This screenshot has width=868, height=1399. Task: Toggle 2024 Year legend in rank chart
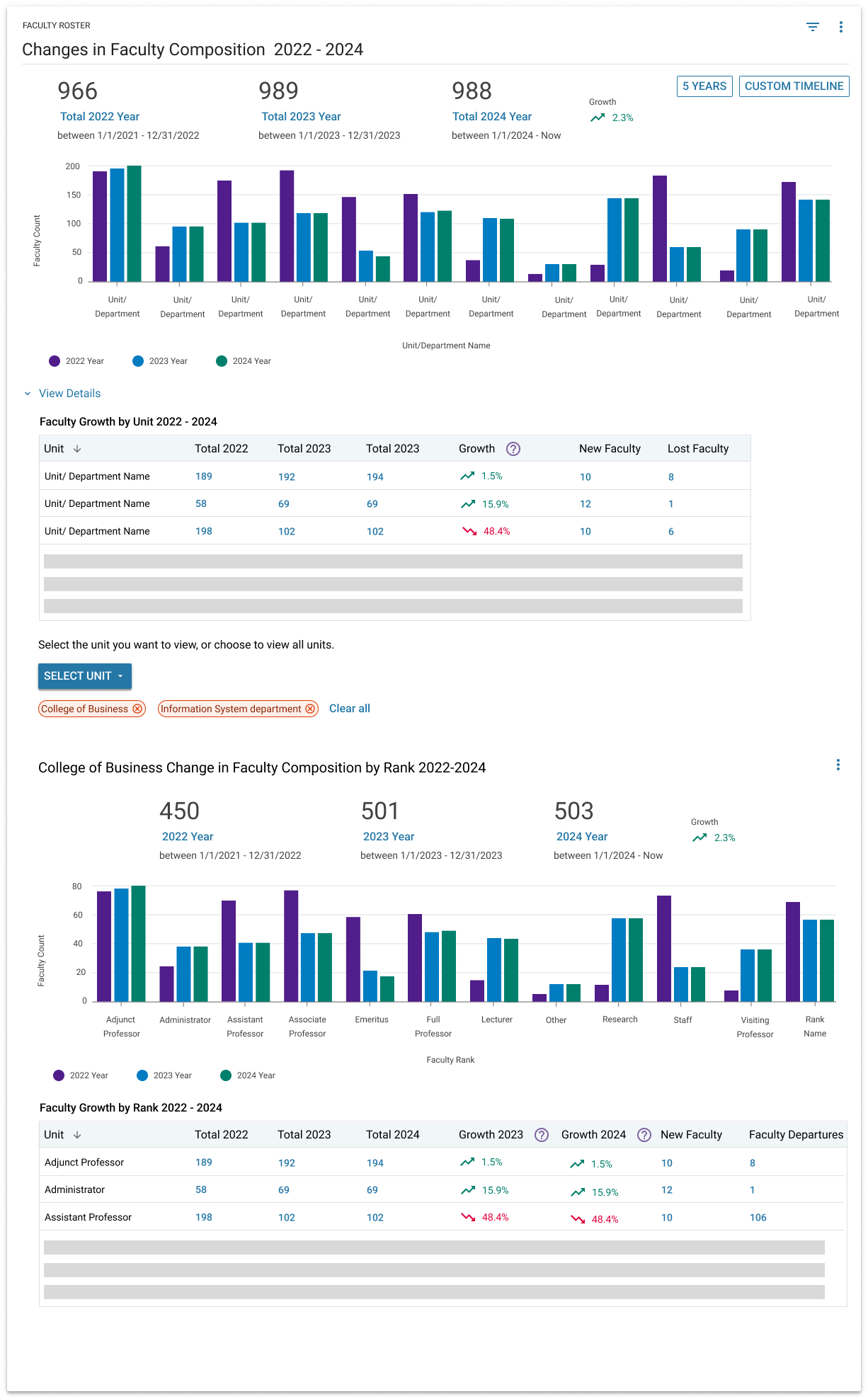248,1075
